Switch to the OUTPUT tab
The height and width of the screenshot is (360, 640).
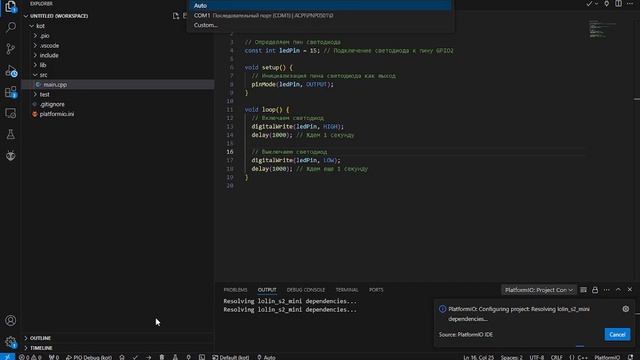tap(267, 290)
